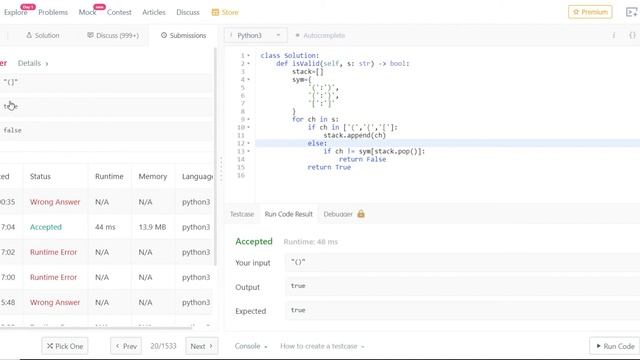Open Wrong Answer submission at 5:48
The height and width of the screenshot is (360, 640).
tap(55, 302)
